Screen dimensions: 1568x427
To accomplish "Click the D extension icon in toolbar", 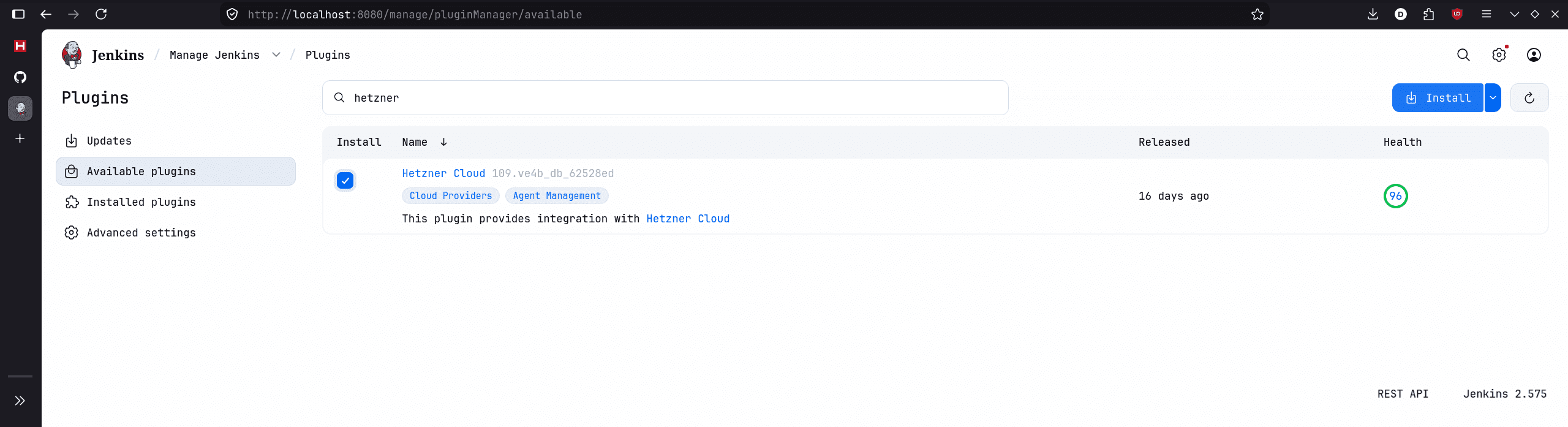I will [1401, 14].
